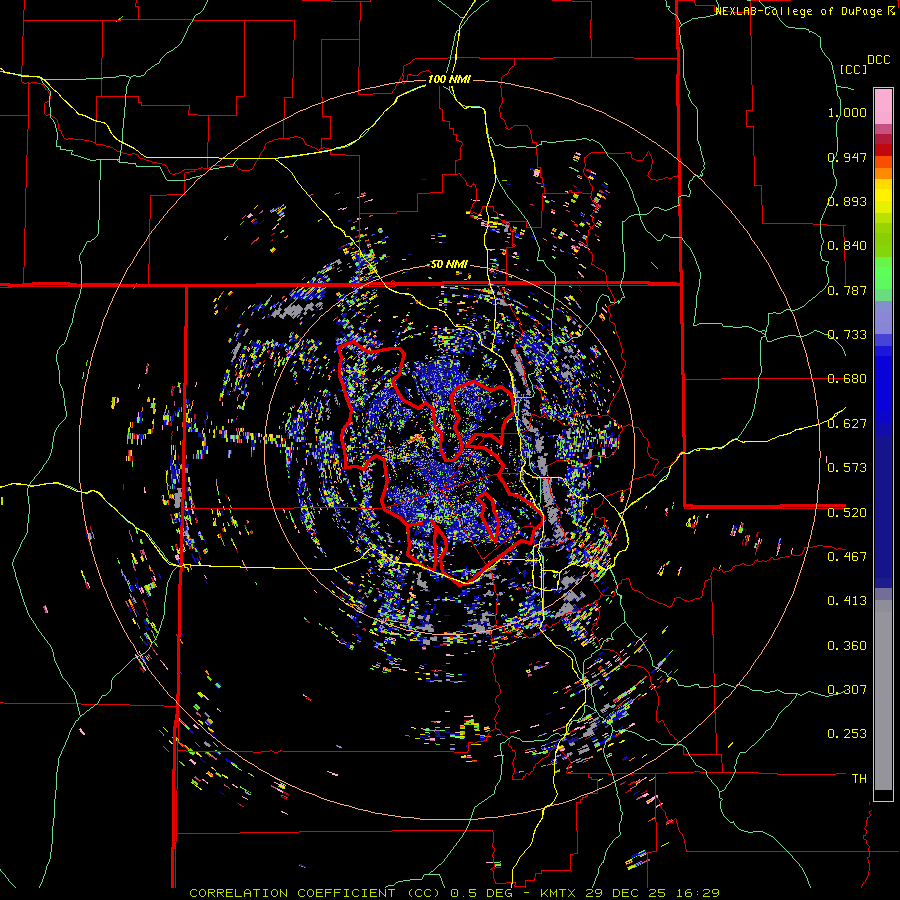The image size is (900, 900).
Task: Click the 0.947 scale value
Action: pos(847,157)
